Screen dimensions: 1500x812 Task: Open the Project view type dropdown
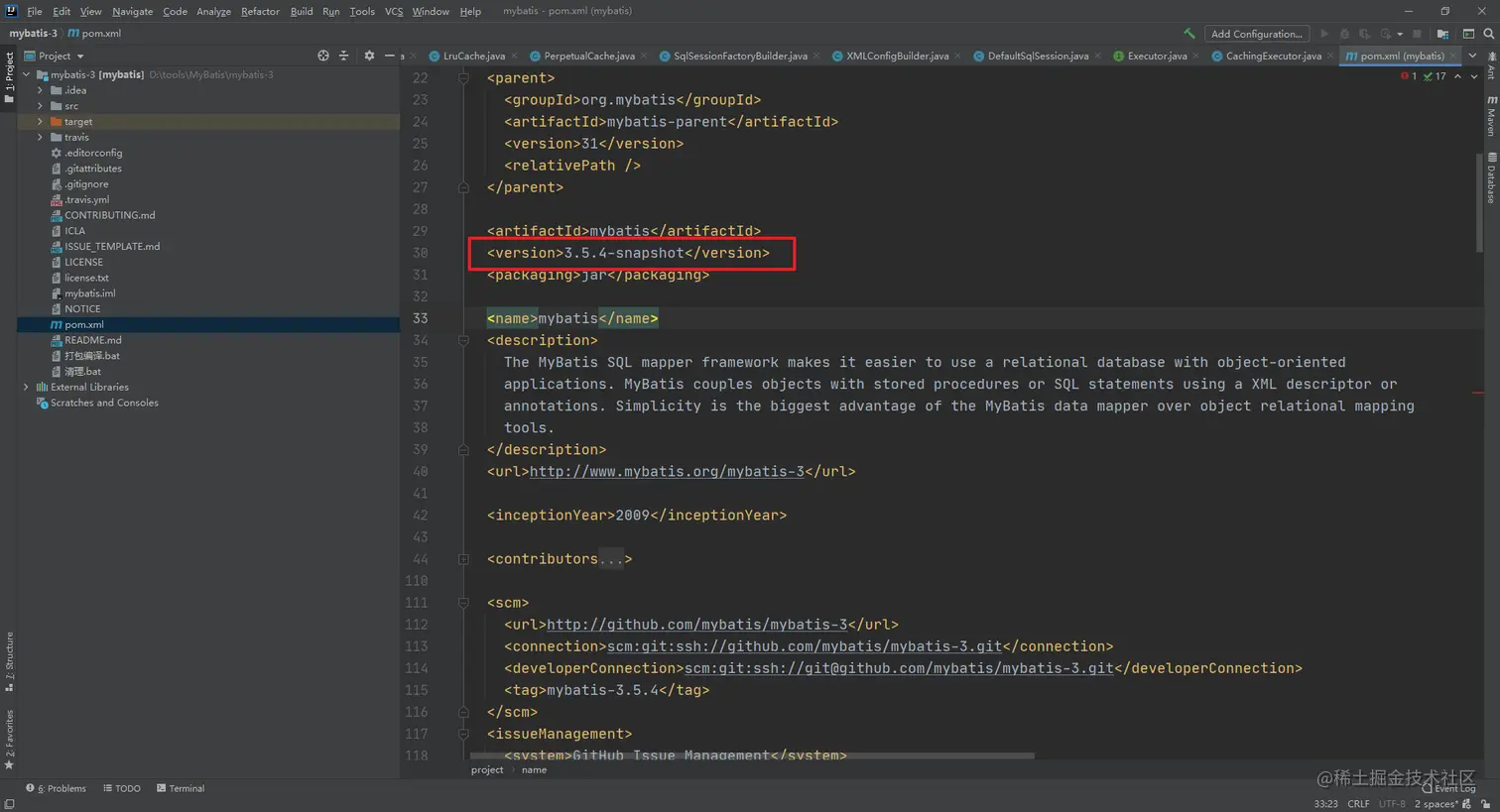point(55,56)
